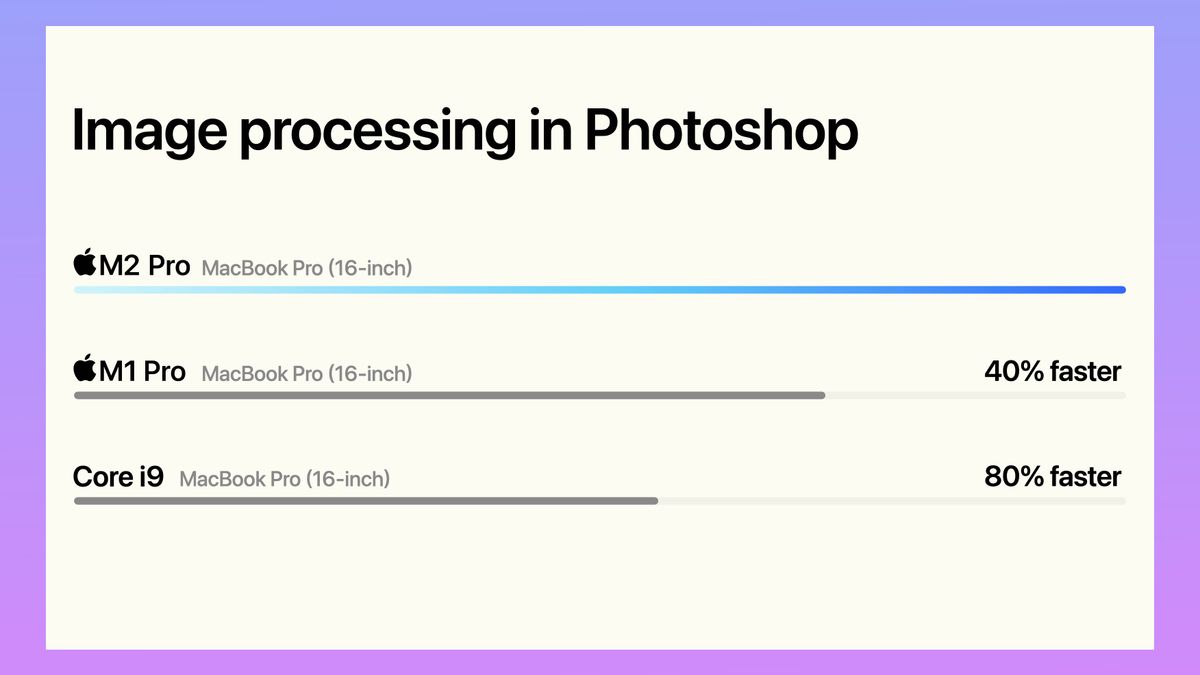Click the light cyan start of M2 Pro bar
The height and width of the screenshot is (675, 1200).
[x=100, y=290]
